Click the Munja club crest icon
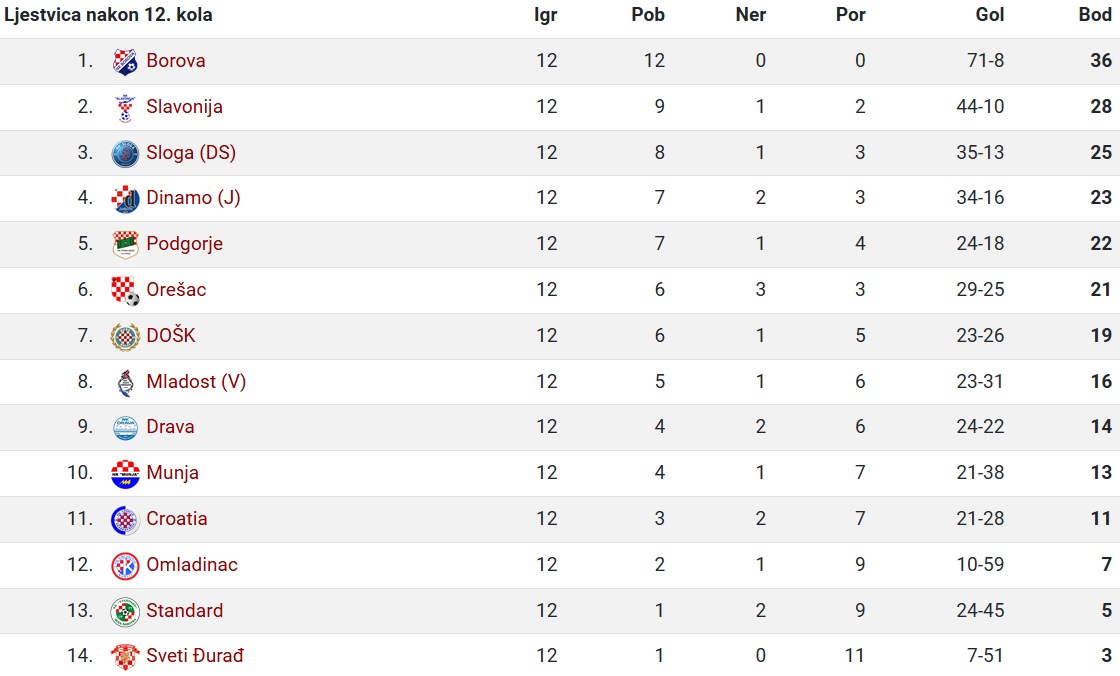This screenshot has height=676, width=1120. point(125,474)
